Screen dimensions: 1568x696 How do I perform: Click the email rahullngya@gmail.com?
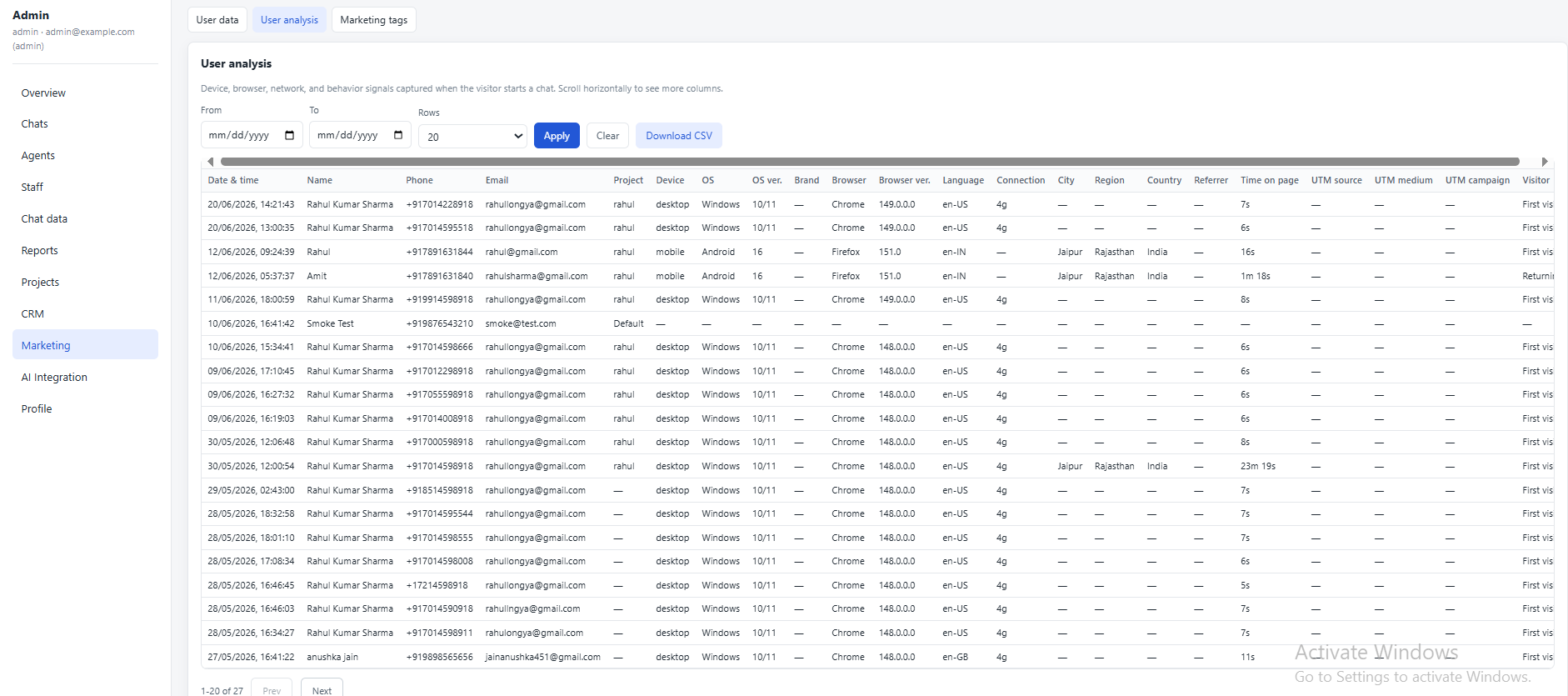pos(532,608)
